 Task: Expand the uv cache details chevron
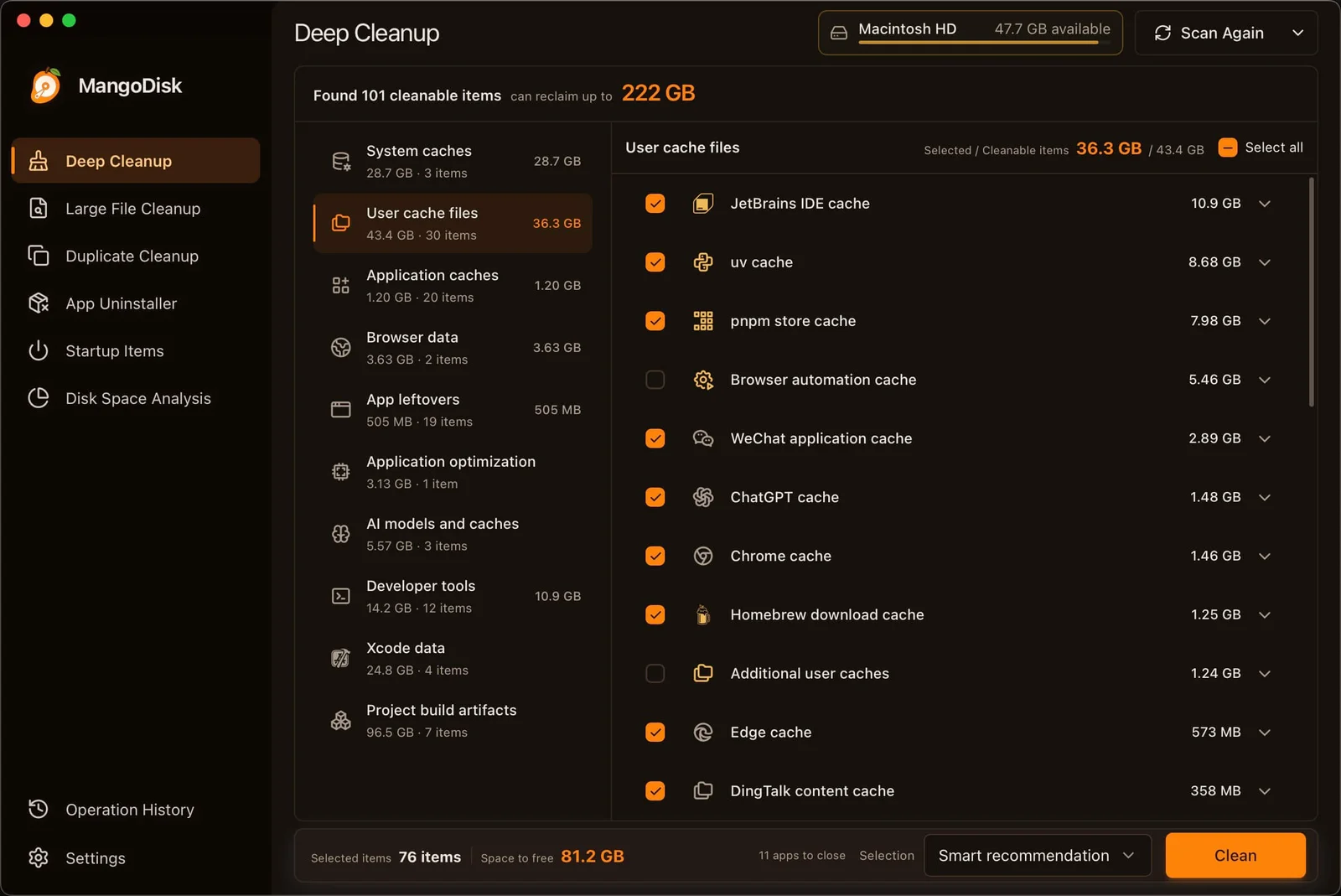pyautogui.click(x=1265, y=262)
